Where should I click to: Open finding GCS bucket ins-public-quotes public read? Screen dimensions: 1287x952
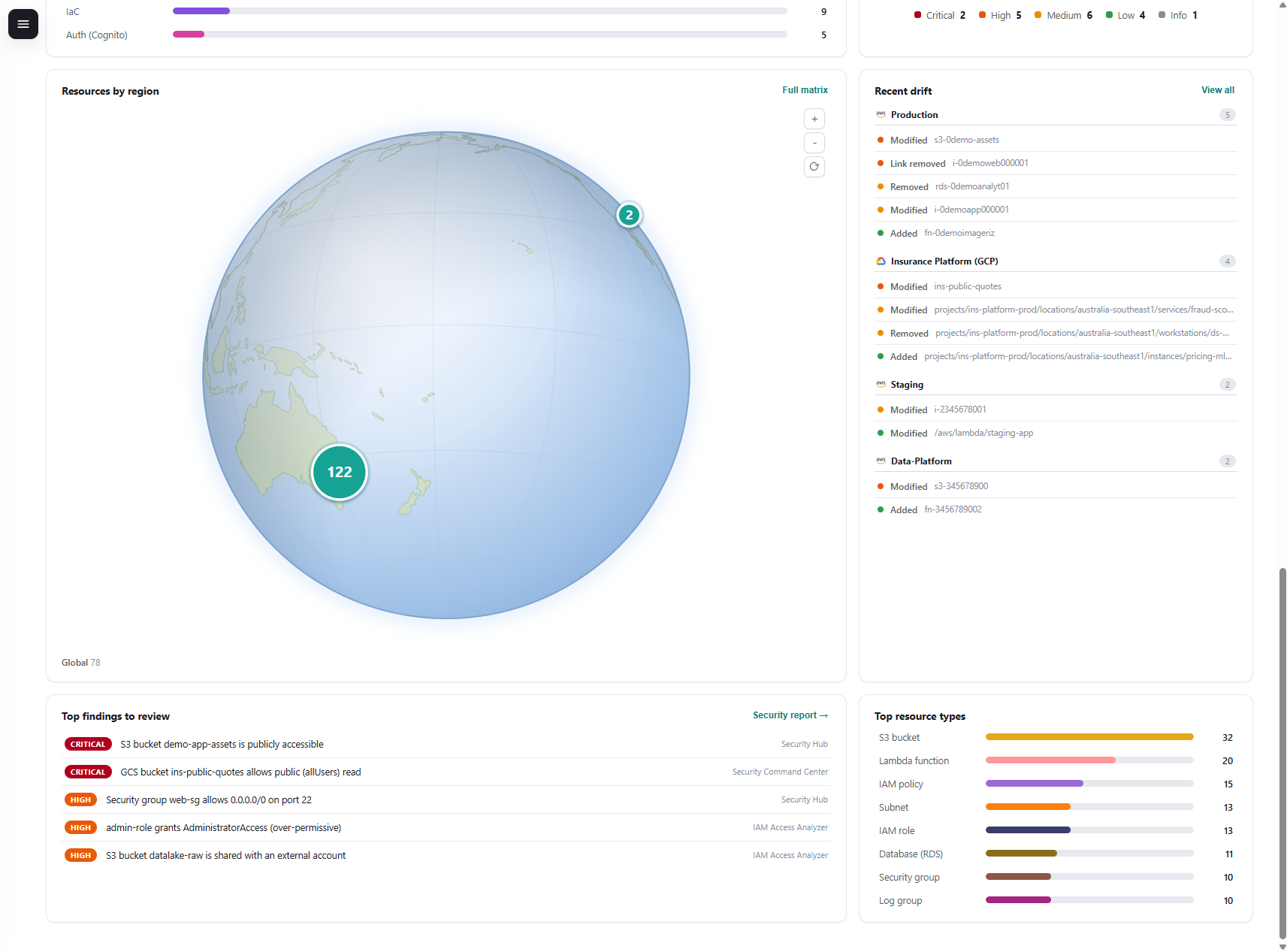point(446,772)
